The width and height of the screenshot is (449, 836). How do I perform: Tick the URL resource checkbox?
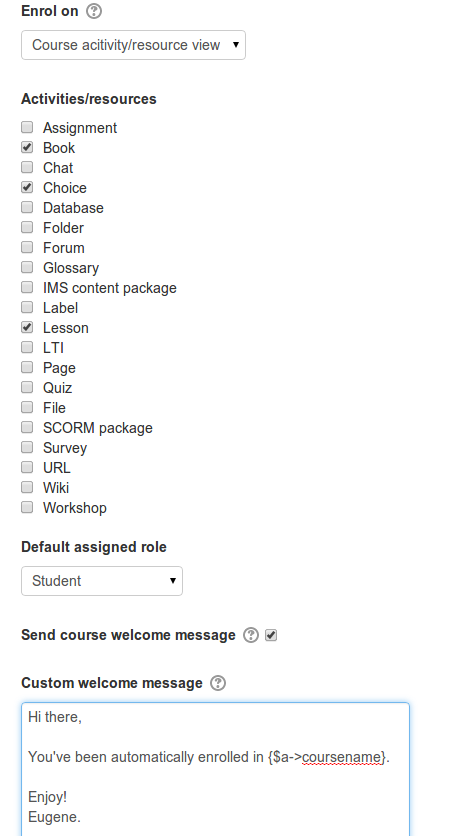click(x=27, y=467)
